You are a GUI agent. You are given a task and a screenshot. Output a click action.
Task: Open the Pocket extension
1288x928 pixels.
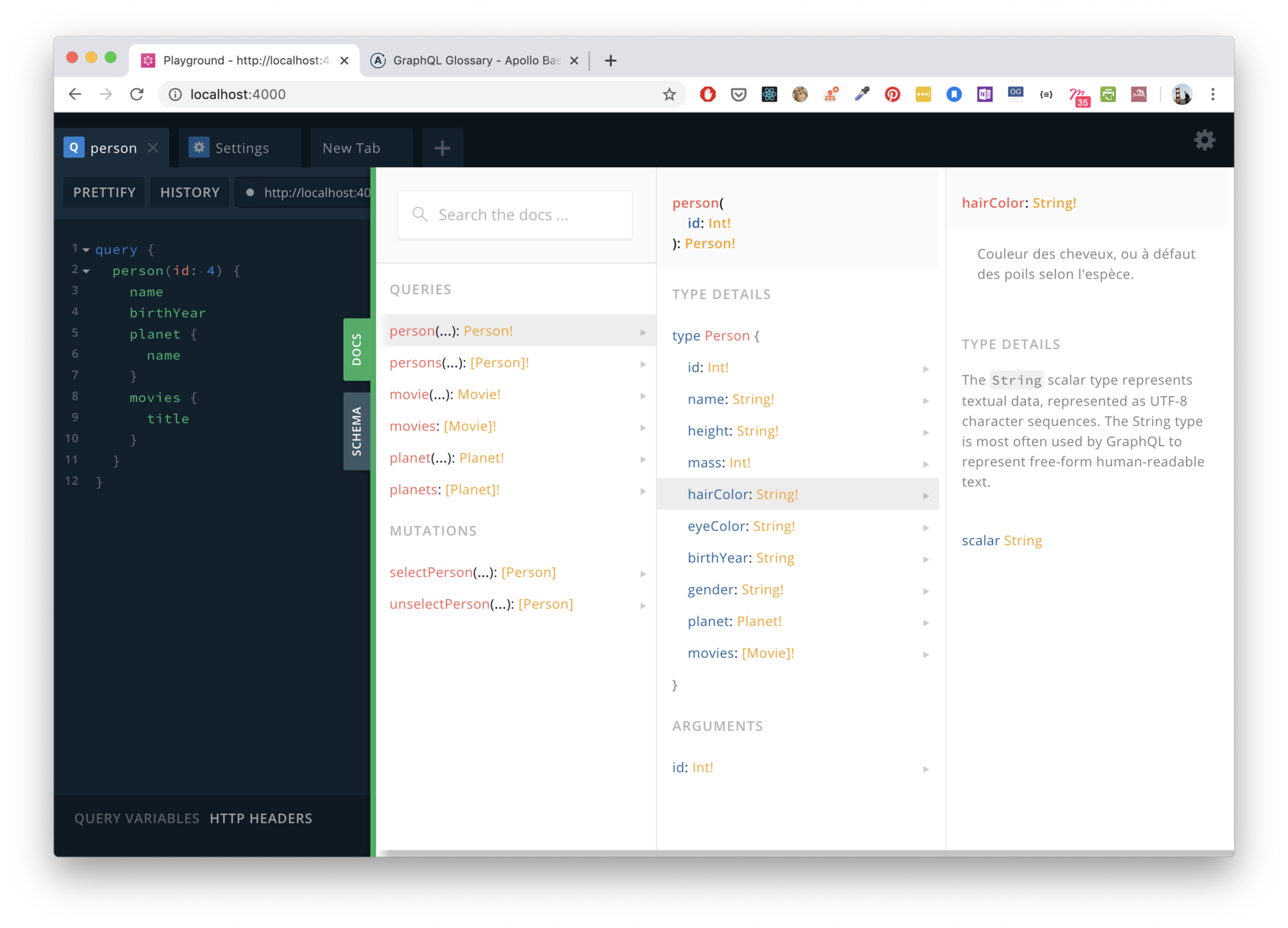pyautogui.click(x=739, y=94)
